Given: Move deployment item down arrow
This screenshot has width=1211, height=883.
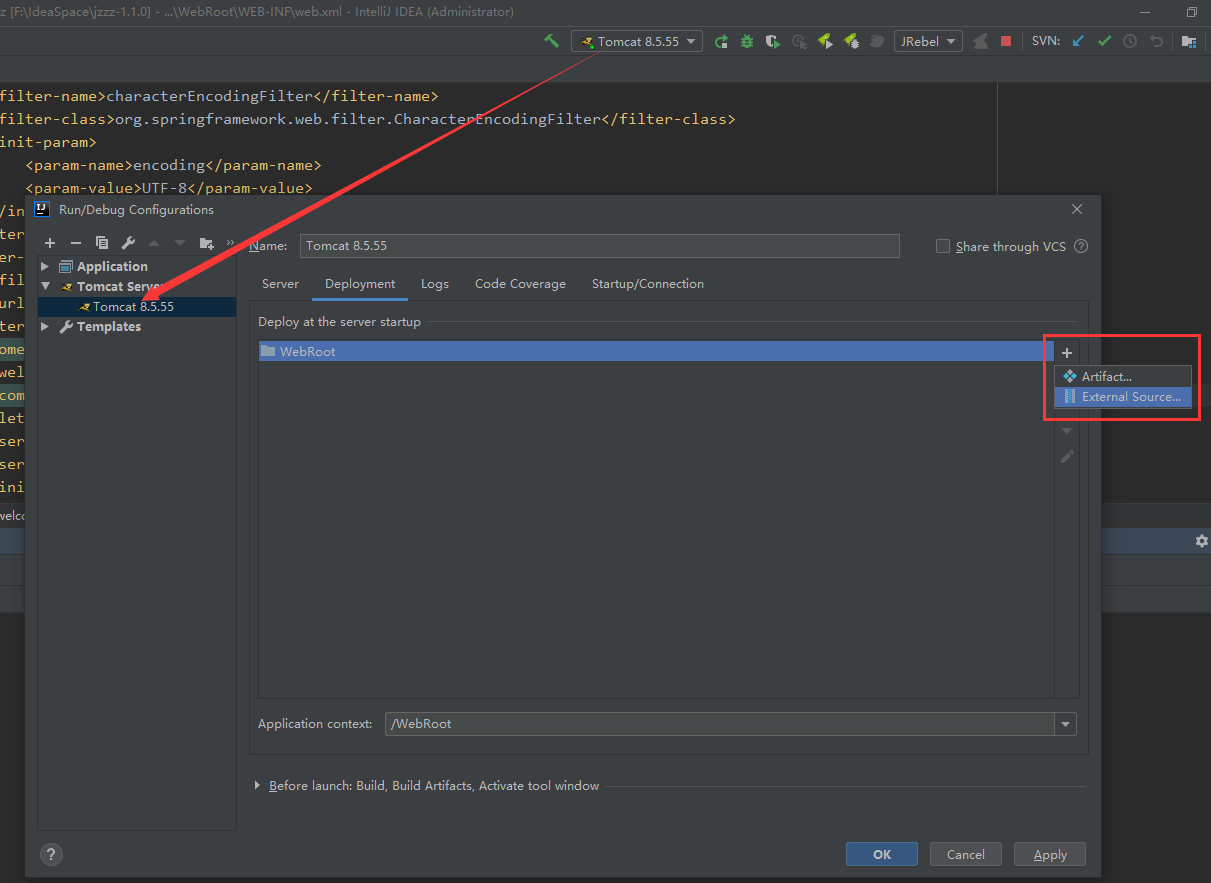Looking at the screenshot, I should tap(1067, 430).
